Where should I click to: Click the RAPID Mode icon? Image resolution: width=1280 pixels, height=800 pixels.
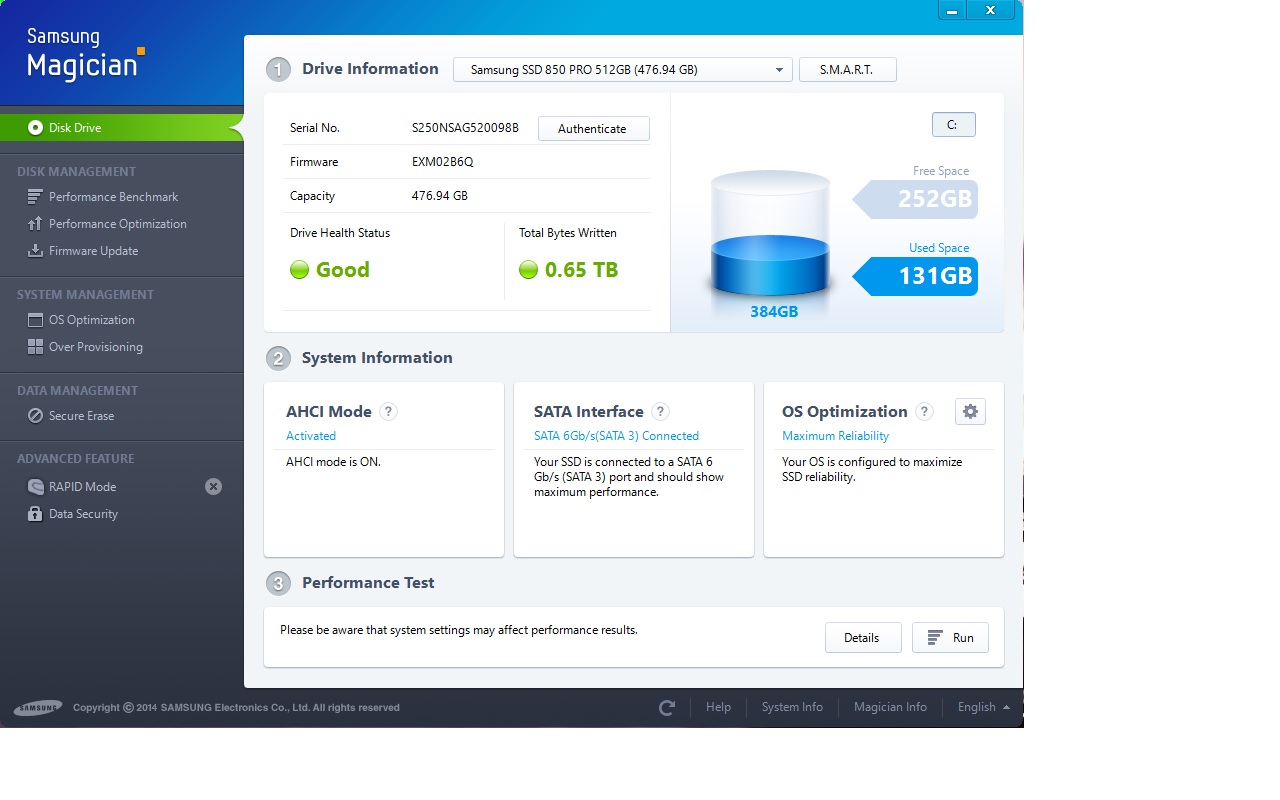[35, 487]
